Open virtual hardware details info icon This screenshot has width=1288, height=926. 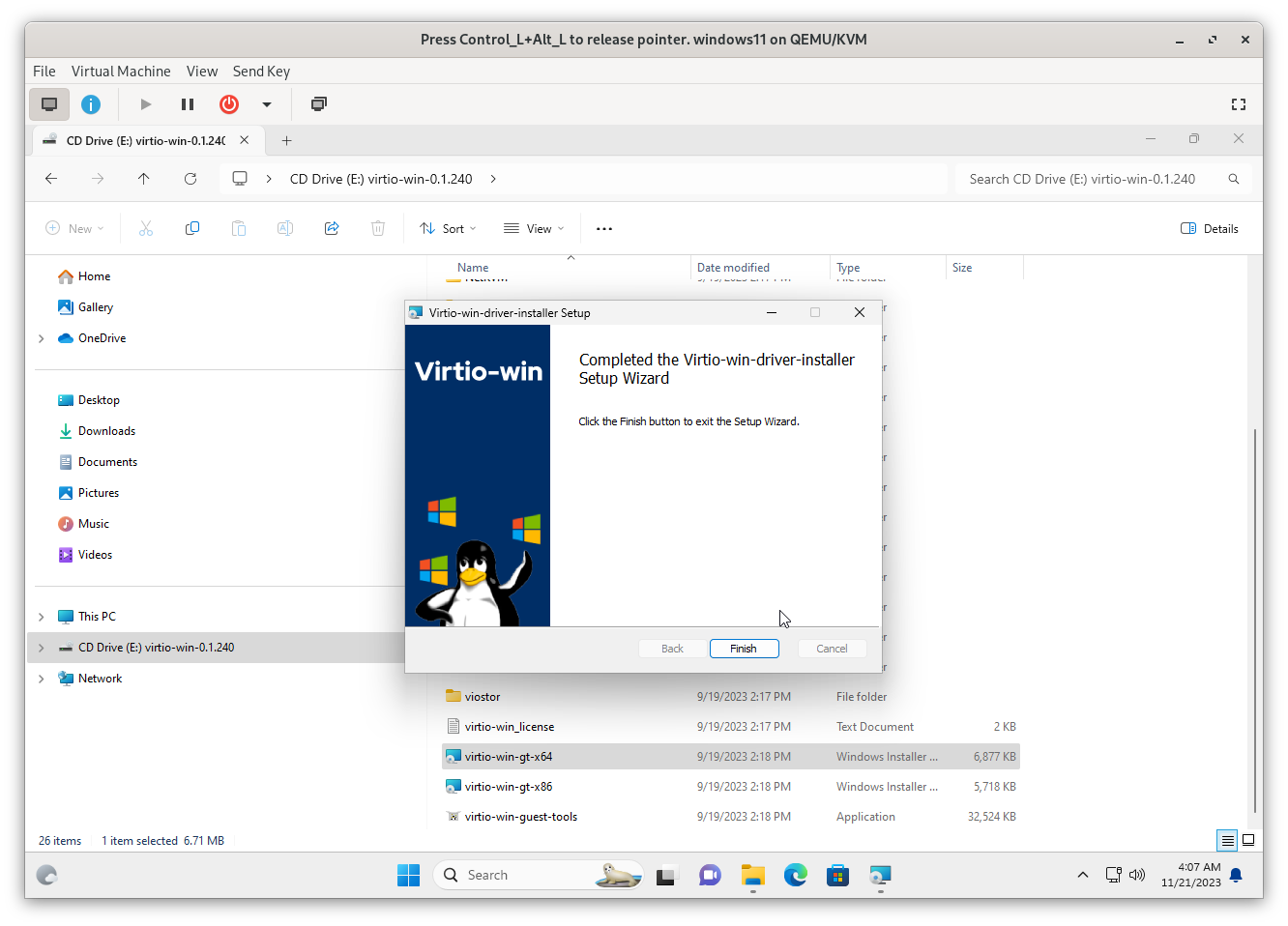[91, 104]
